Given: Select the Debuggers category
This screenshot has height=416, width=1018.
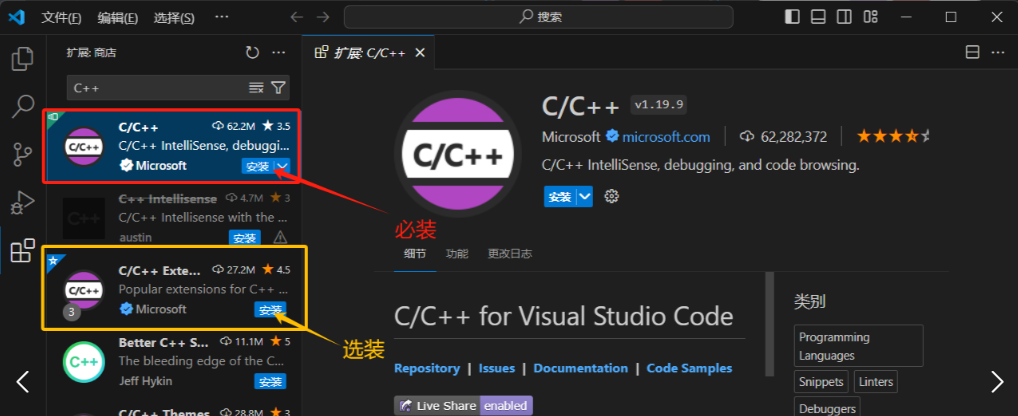Looking at the screenshot, I should point(826,408).
